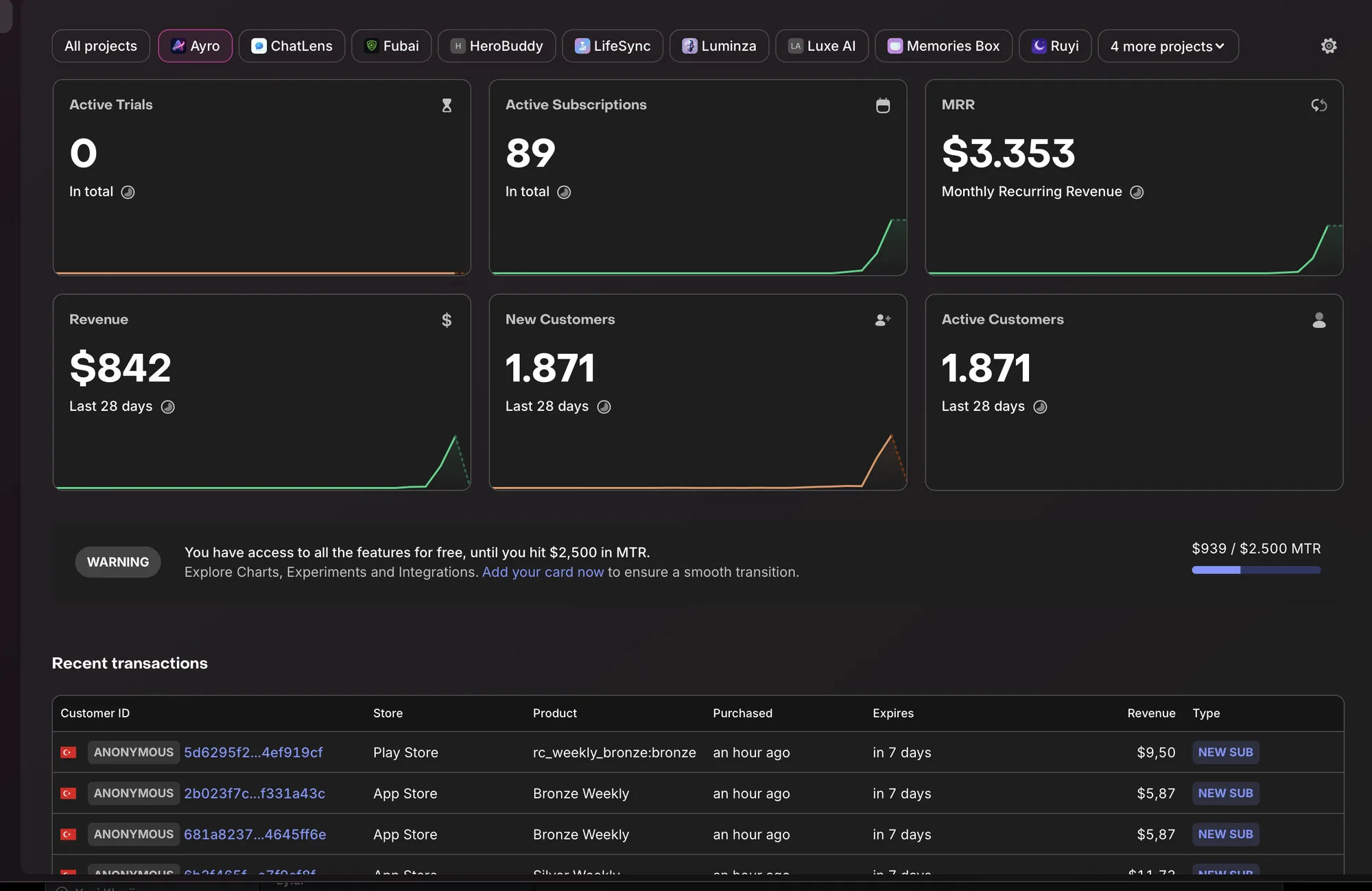The height and width of the screenshot is (891, 1372).
Task: Select the Luminza project tab
Action: [720, 46]
